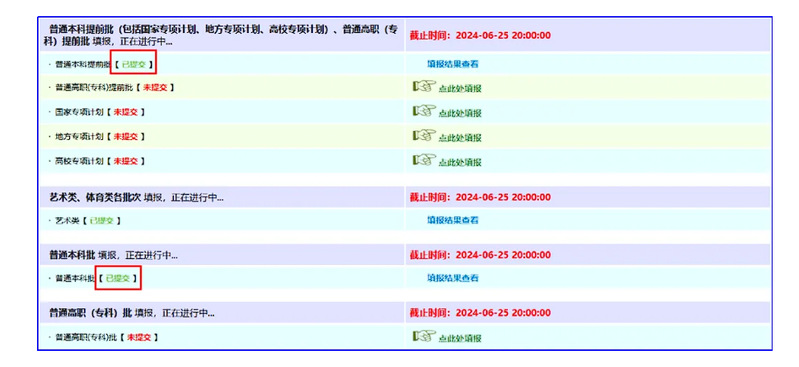The height and width of the screenshot is (367, 799).
Task: Click 点此处填报 link for 国家专项计划
Action: pyautogui.click(x=460, y=113)
